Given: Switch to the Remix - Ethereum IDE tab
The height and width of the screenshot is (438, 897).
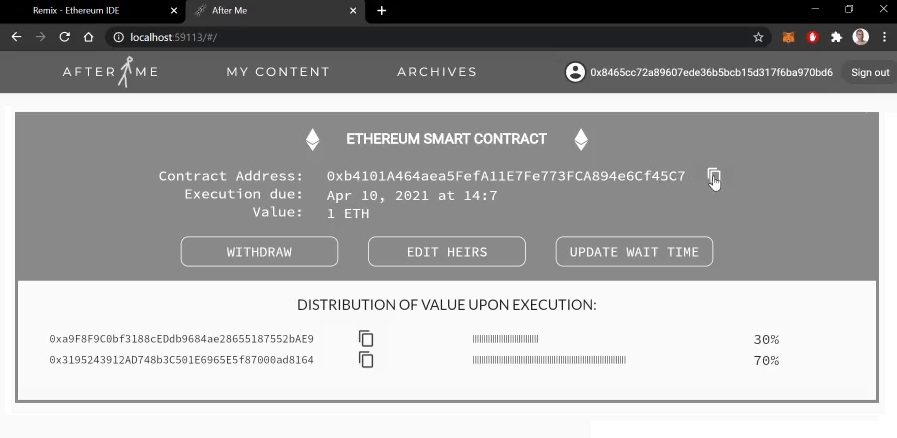Looking at the screenshot, I should tap(92, 11).
